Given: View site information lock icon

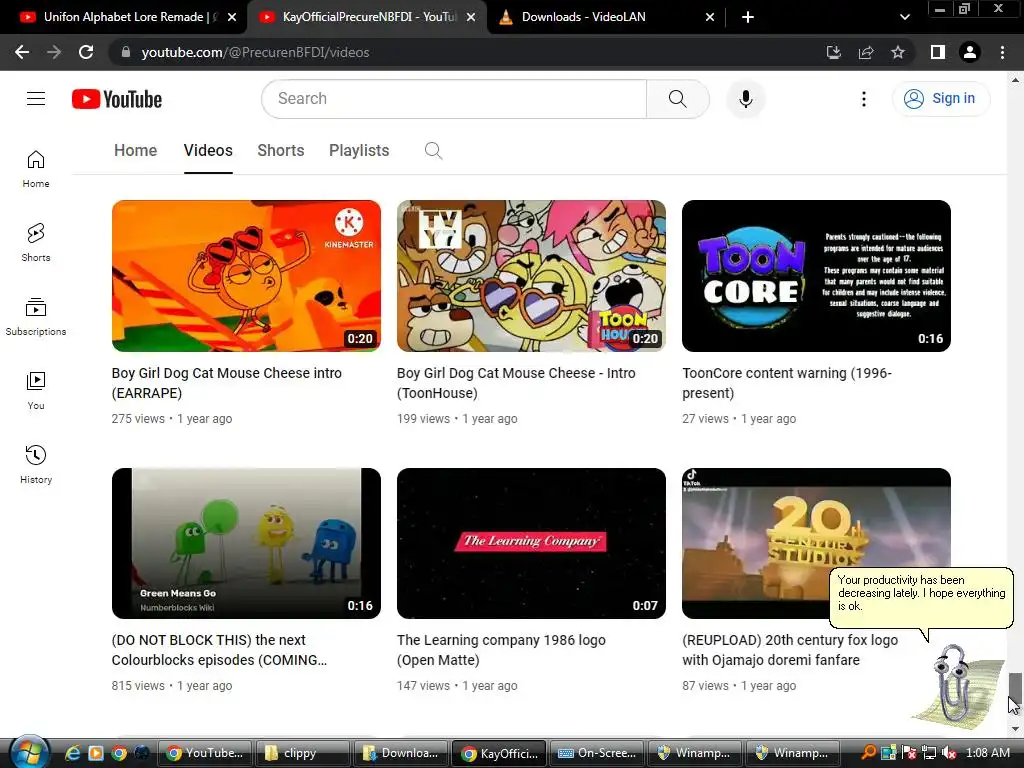Looking at the screenshot, I should tap(126, 52).
